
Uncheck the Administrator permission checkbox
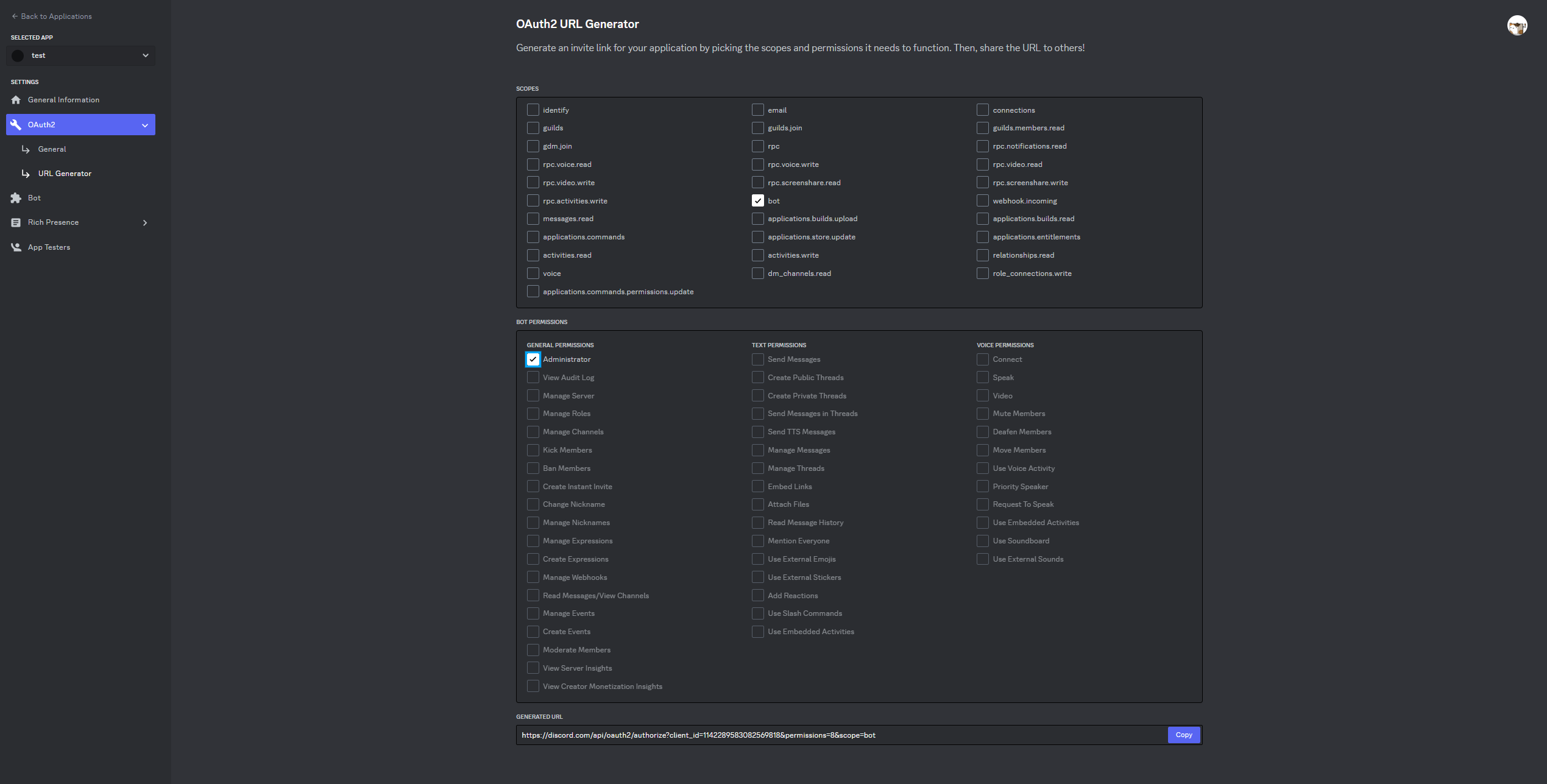tap(533, 359)
